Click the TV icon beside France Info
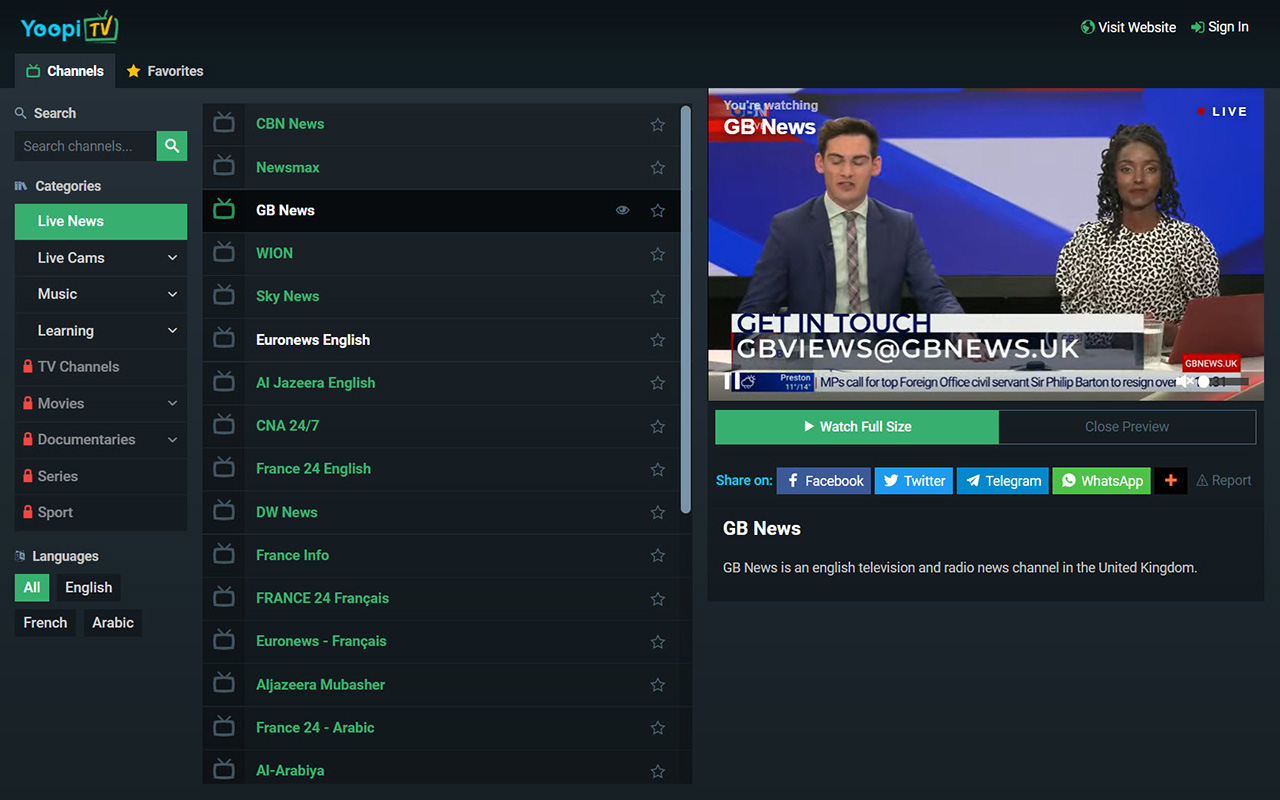The width and height of the screenshot is (1280, 800). pos(224,554)
